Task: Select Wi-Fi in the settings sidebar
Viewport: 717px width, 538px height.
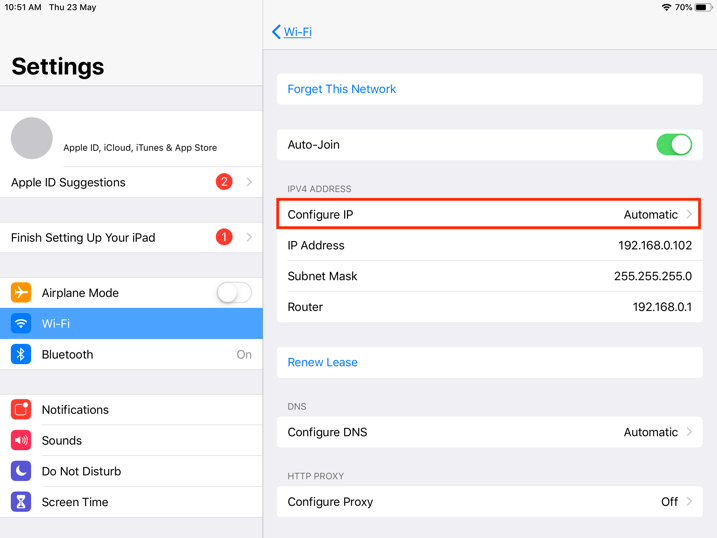Action: (131, 324)
